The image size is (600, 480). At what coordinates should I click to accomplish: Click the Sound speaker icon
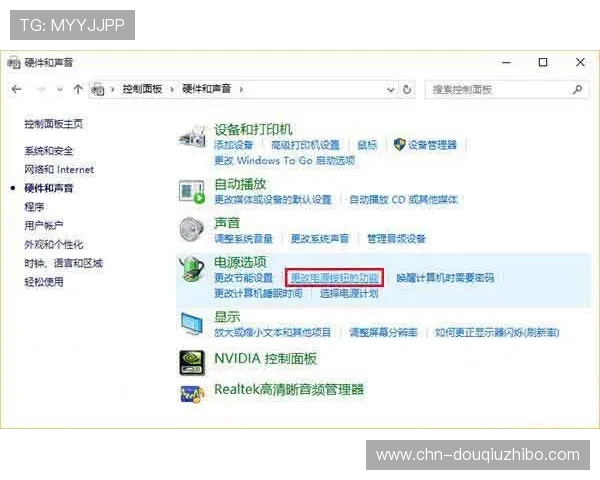click(191, 229)
